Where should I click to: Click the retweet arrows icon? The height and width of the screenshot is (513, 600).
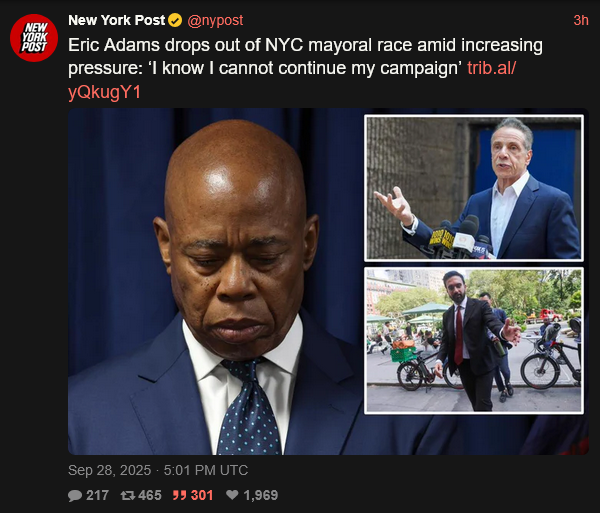click(127, 495)
